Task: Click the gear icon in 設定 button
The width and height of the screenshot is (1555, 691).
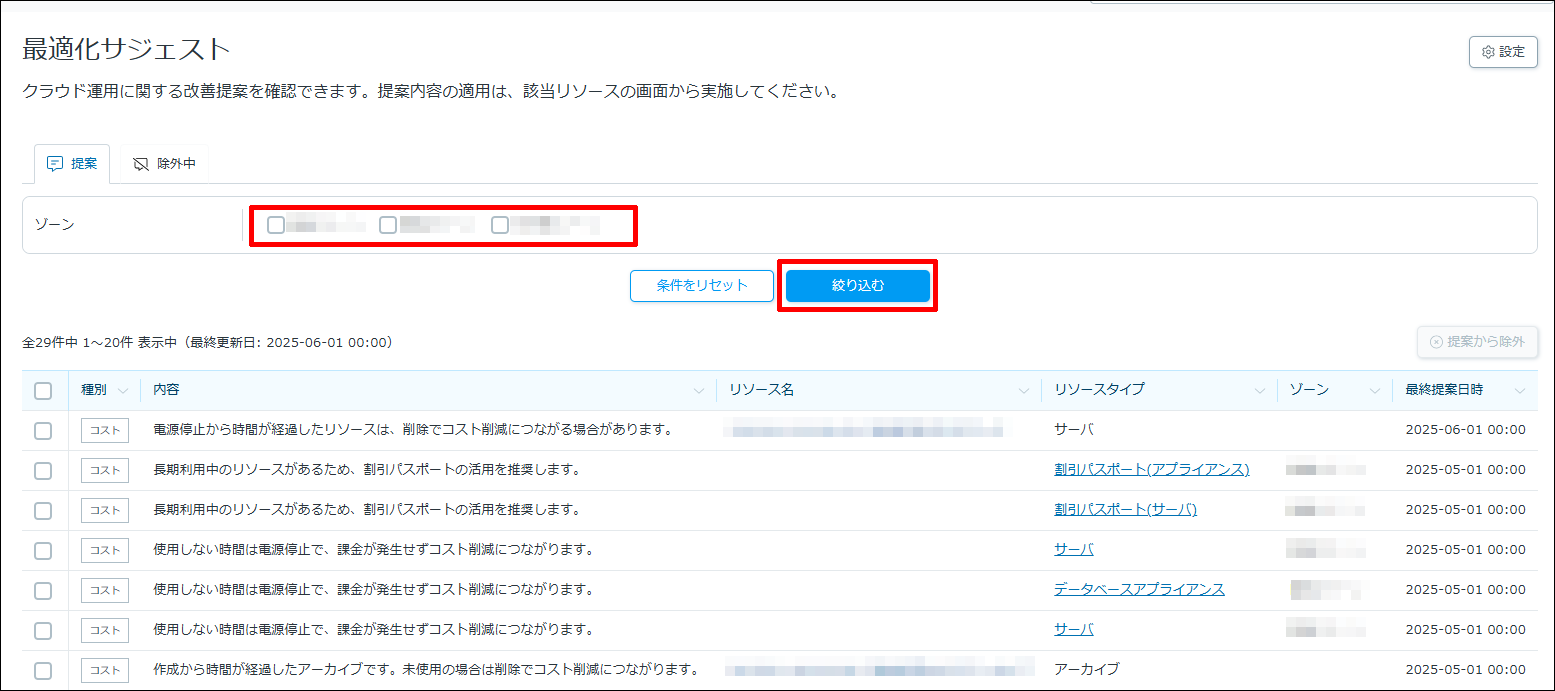Action: tap(1488, 52)
